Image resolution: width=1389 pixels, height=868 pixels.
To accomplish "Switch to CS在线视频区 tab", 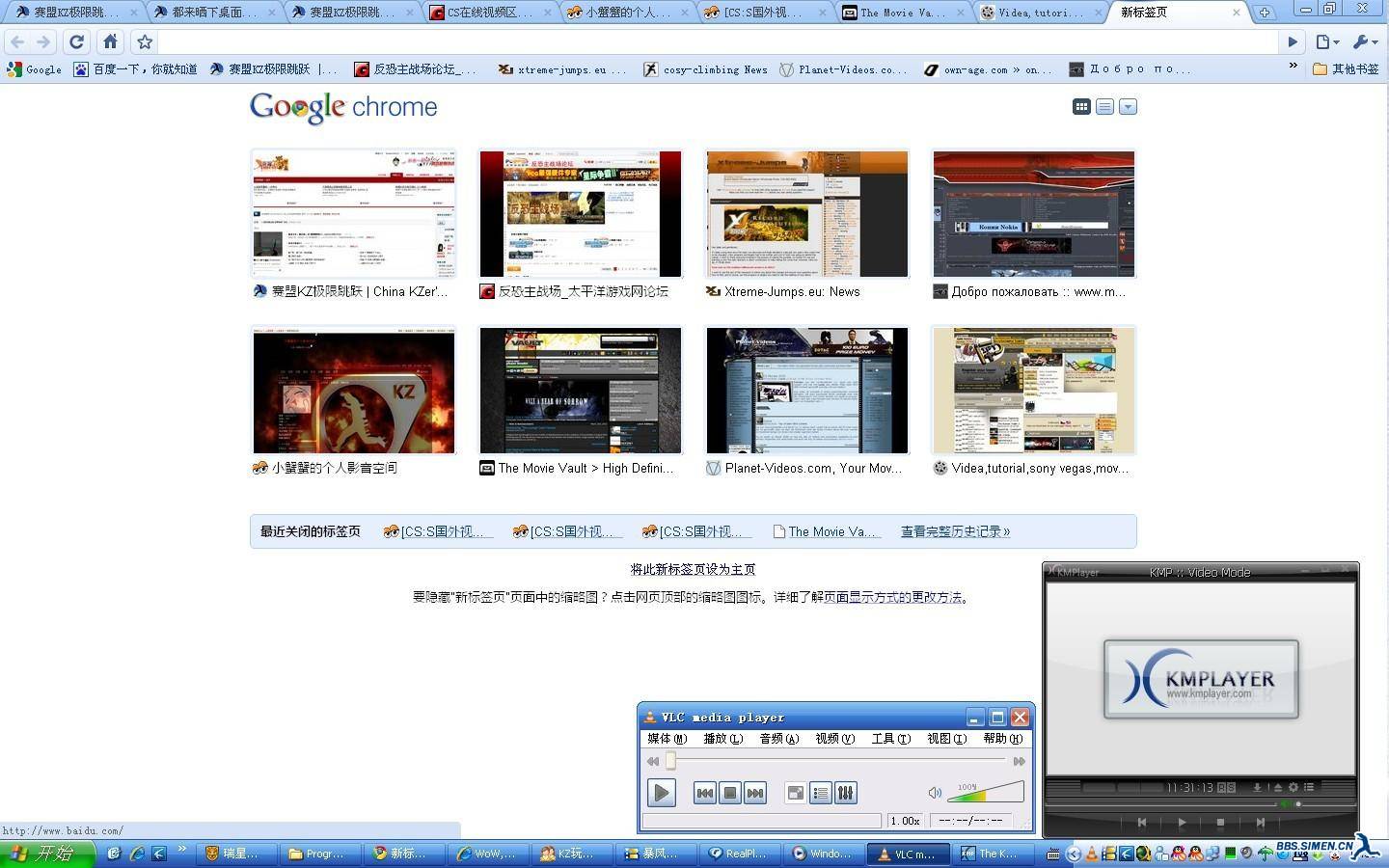I will point(490,13).
